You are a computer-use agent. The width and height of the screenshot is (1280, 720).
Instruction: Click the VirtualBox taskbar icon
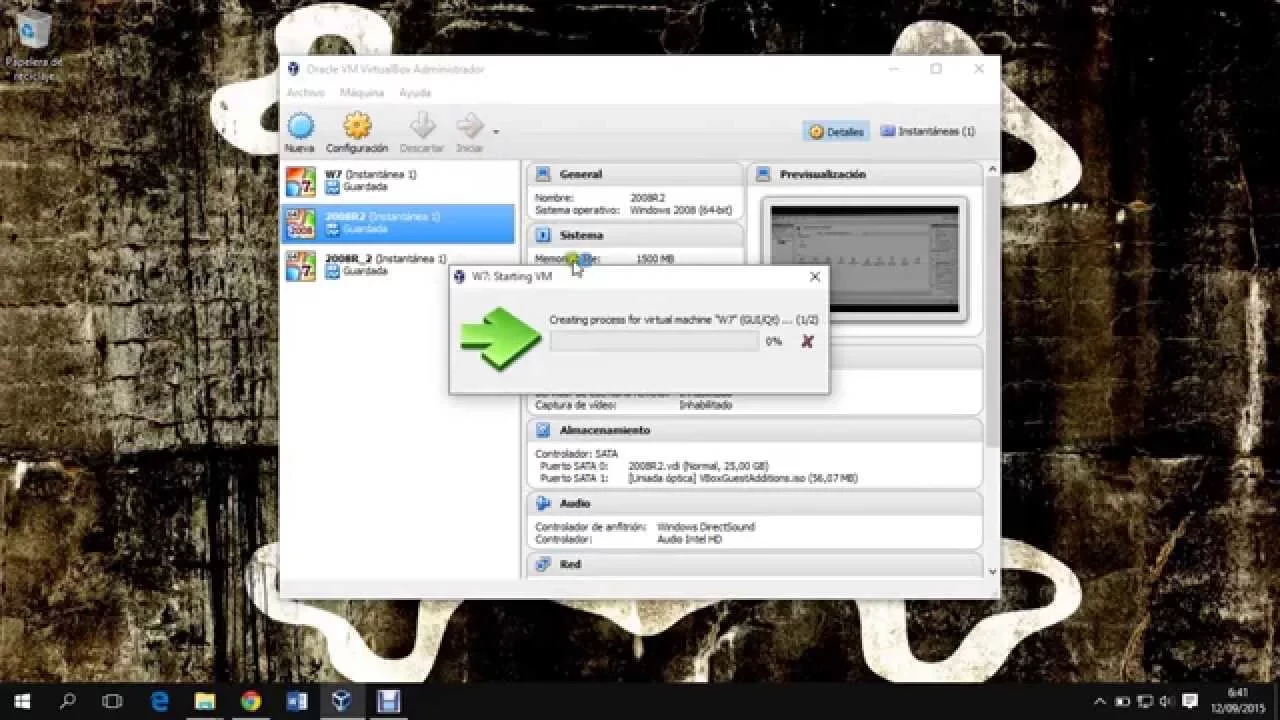[342, 701]
